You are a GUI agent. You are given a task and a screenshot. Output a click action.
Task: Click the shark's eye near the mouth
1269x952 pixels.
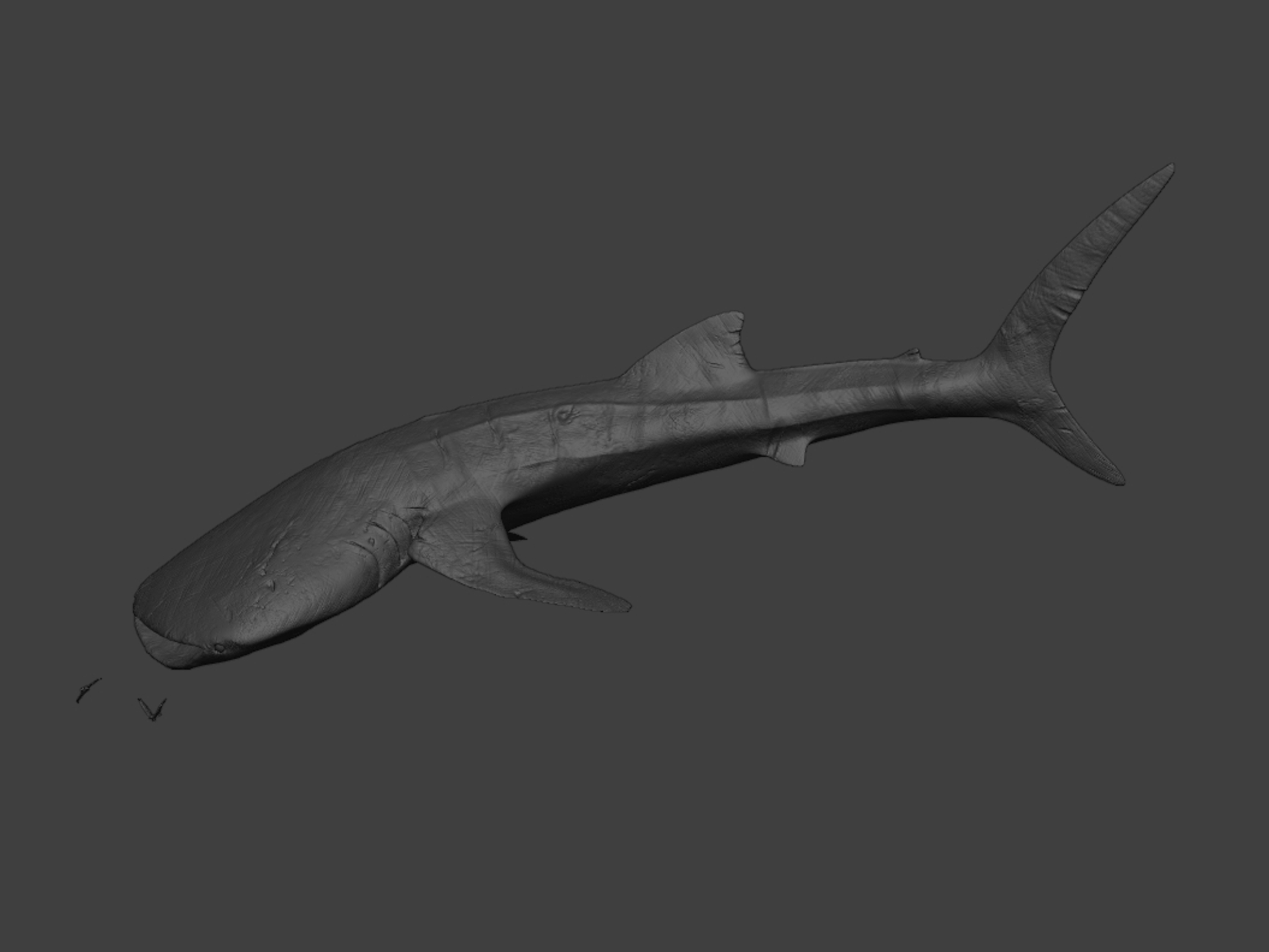[x=219, y=648]
